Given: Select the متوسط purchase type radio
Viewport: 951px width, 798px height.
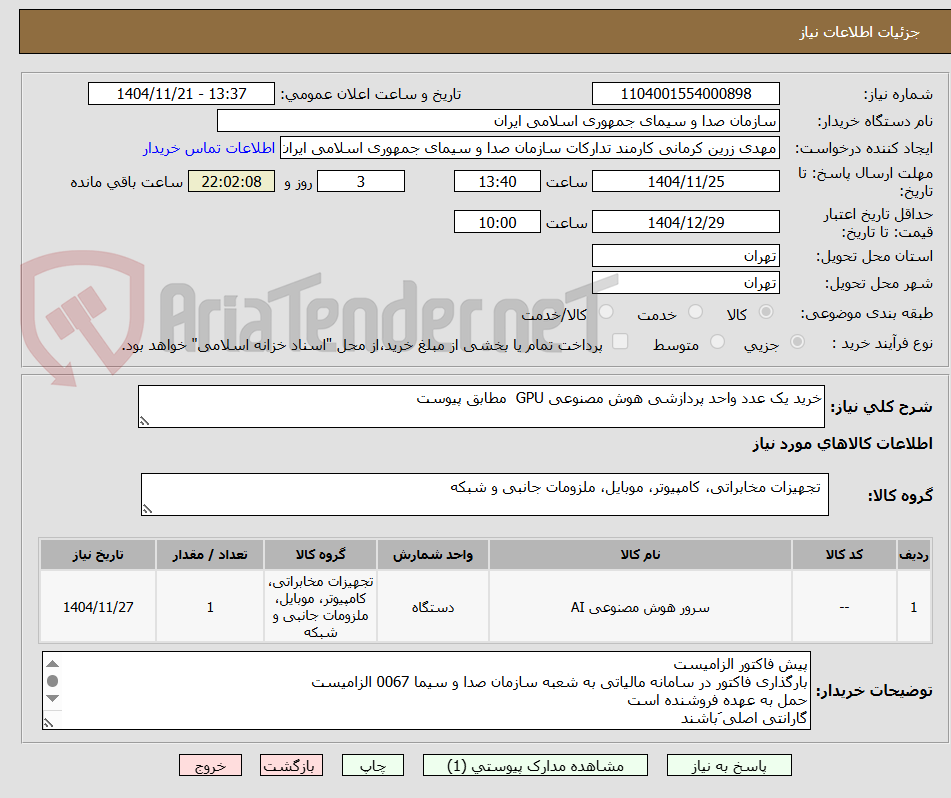Looking at the screenshot, I should tap(717, 342).
